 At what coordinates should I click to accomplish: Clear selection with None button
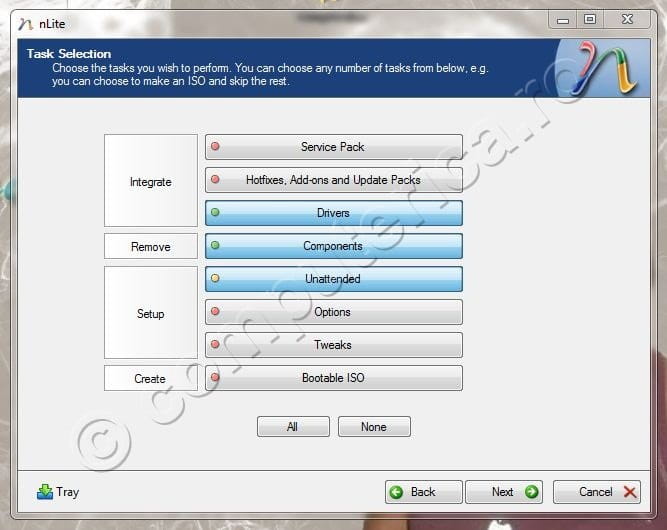tap(374, 427)
